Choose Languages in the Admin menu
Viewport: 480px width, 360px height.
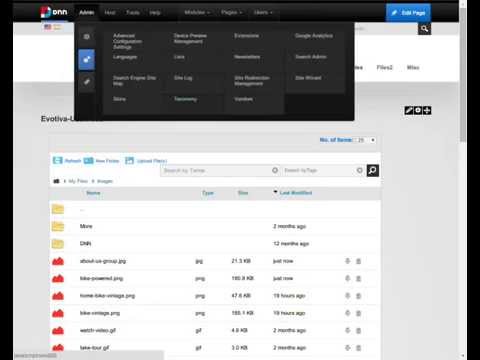coord(125,57)
